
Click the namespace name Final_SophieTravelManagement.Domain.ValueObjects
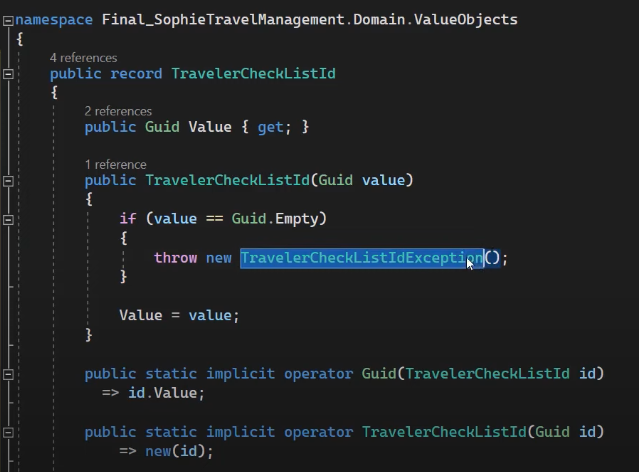pyautogui.click(x=310, y=19)
